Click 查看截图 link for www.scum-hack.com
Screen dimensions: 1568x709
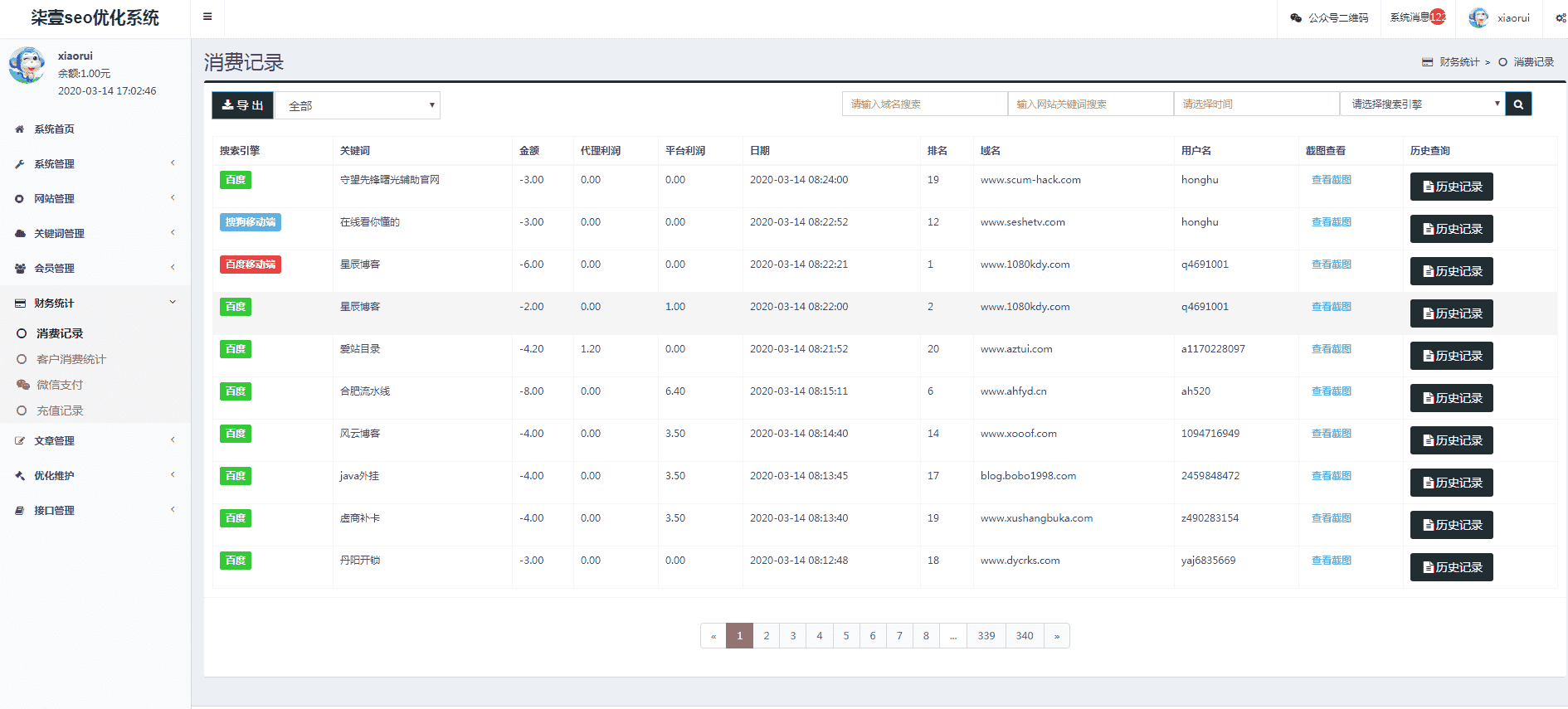1331,180
